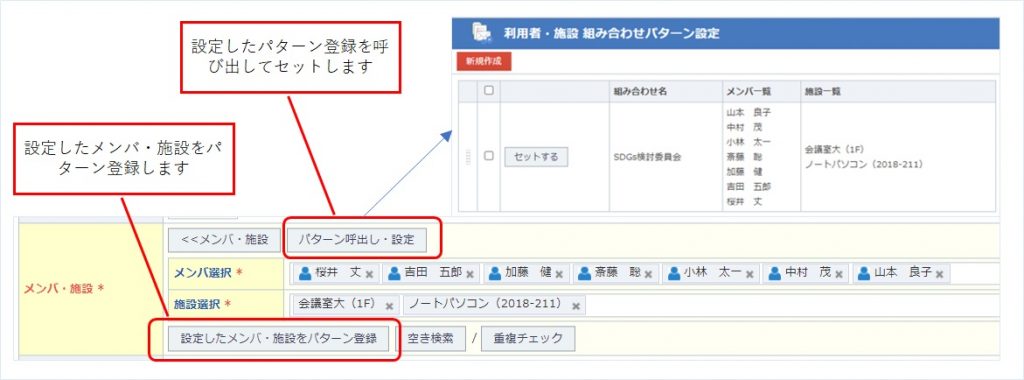Click the user icon of 山本 良子
1024x380 pixels.
pyautogui.click(x=865, y=273)
